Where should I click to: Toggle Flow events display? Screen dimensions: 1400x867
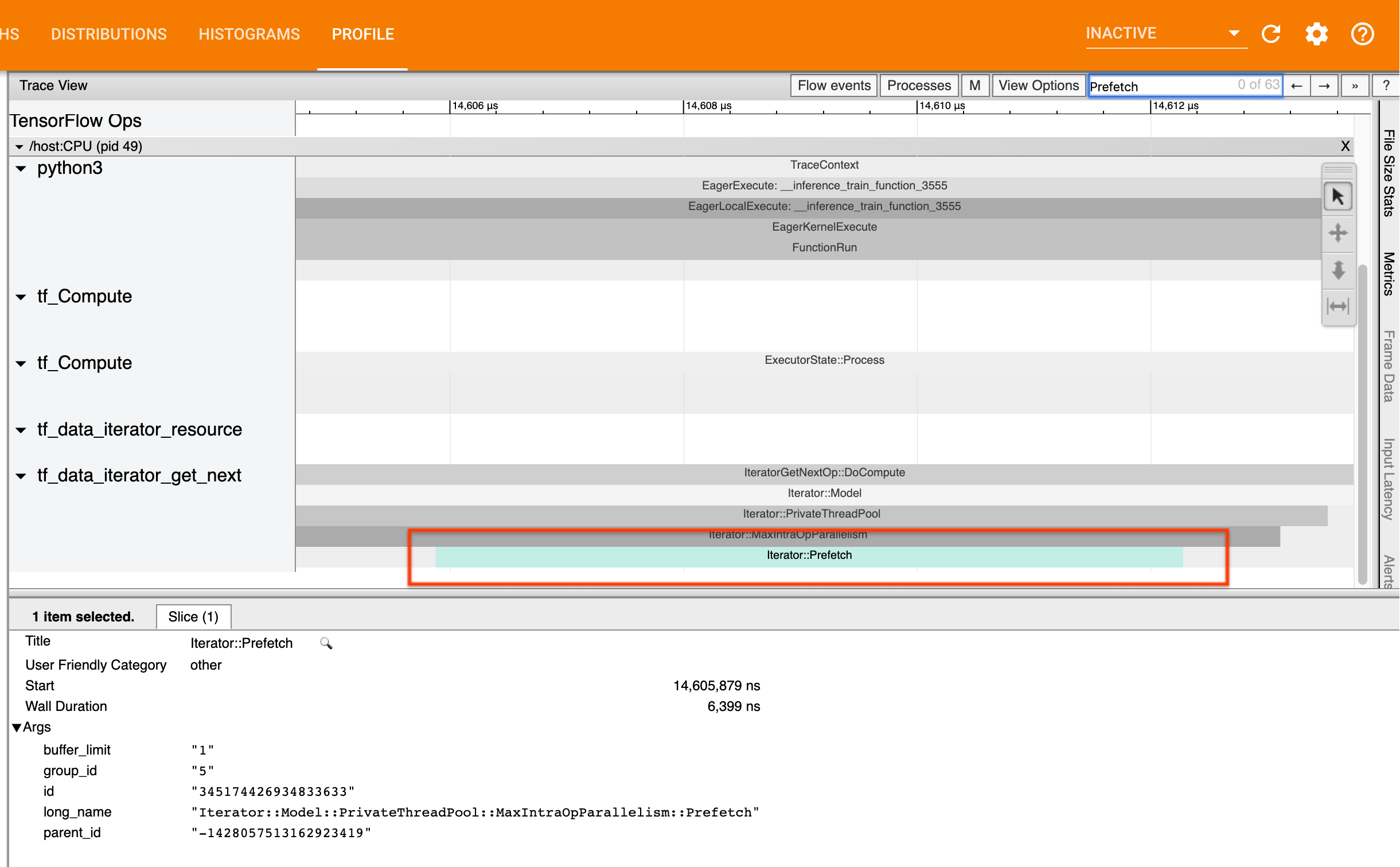click(x=833, y=85)
